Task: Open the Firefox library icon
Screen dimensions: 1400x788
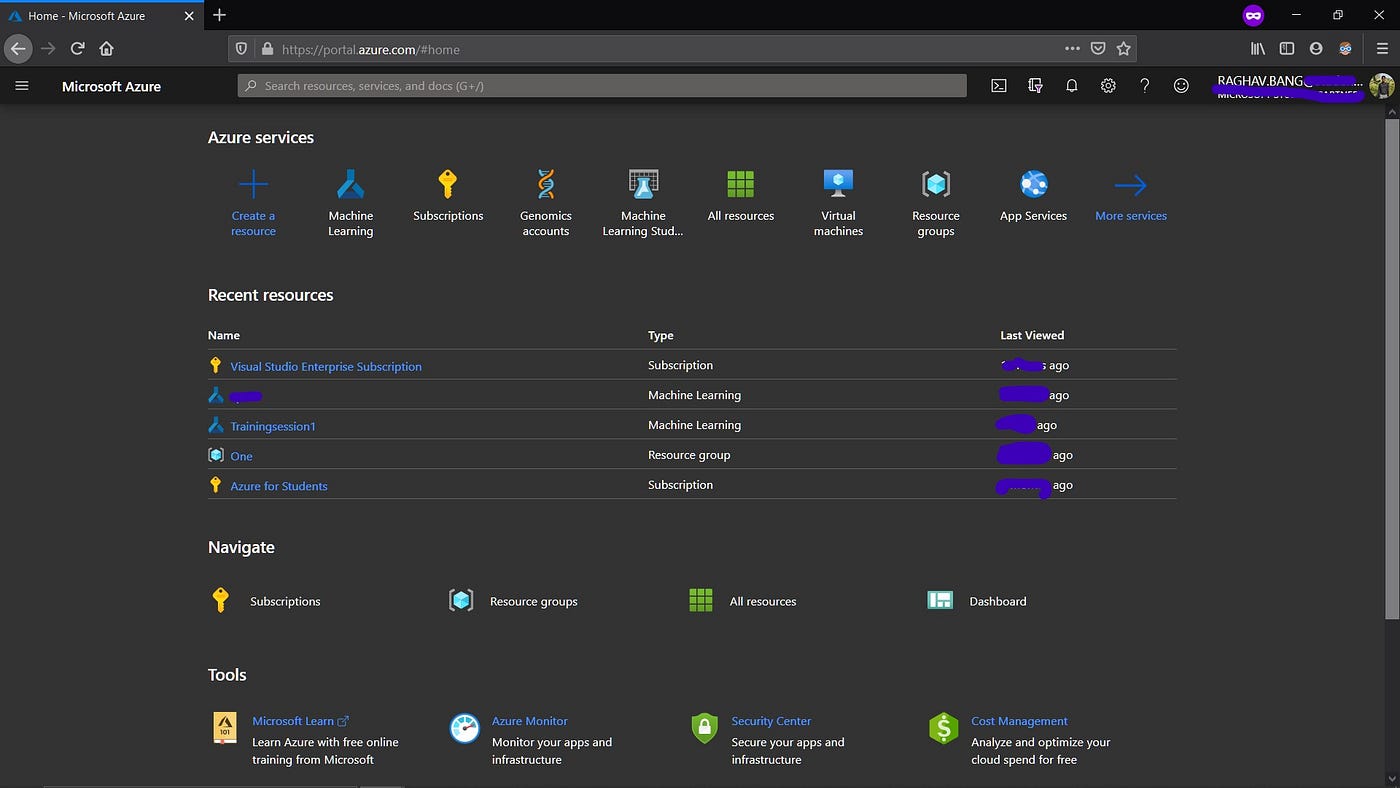Action: (1258, 48)
